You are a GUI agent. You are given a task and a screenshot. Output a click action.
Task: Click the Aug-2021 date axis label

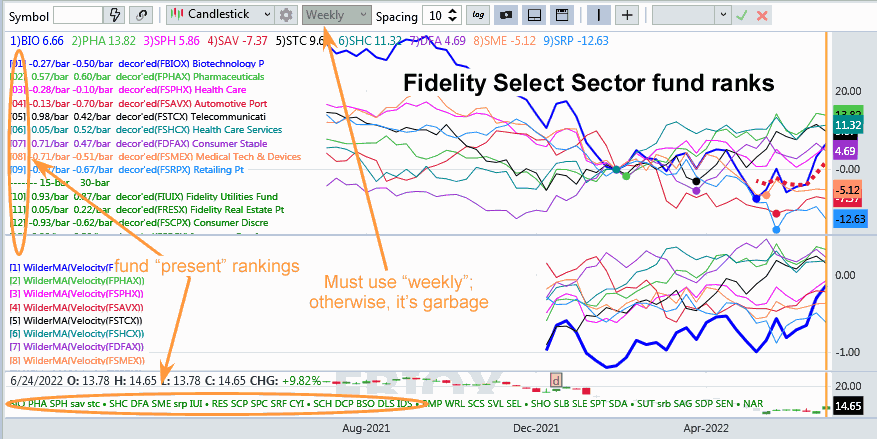pyautogui.click(x=365, y=428)
